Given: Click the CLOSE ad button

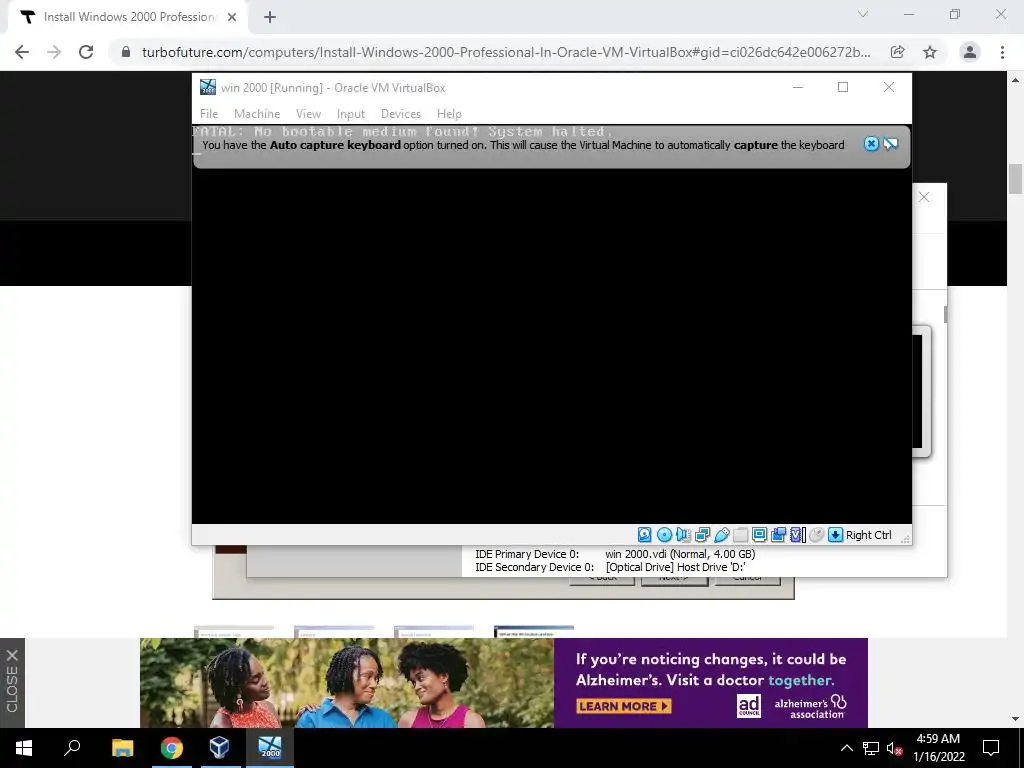Looking at the screenshot, I should click(x=12, y=682).
